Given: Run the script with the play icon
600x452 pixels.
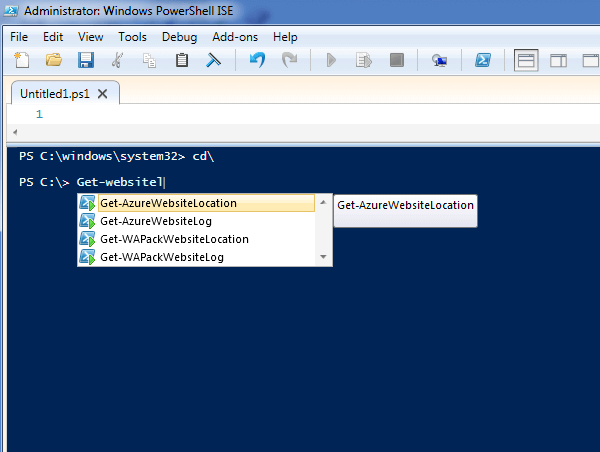Looking at the screenshot, I should 331,60.
